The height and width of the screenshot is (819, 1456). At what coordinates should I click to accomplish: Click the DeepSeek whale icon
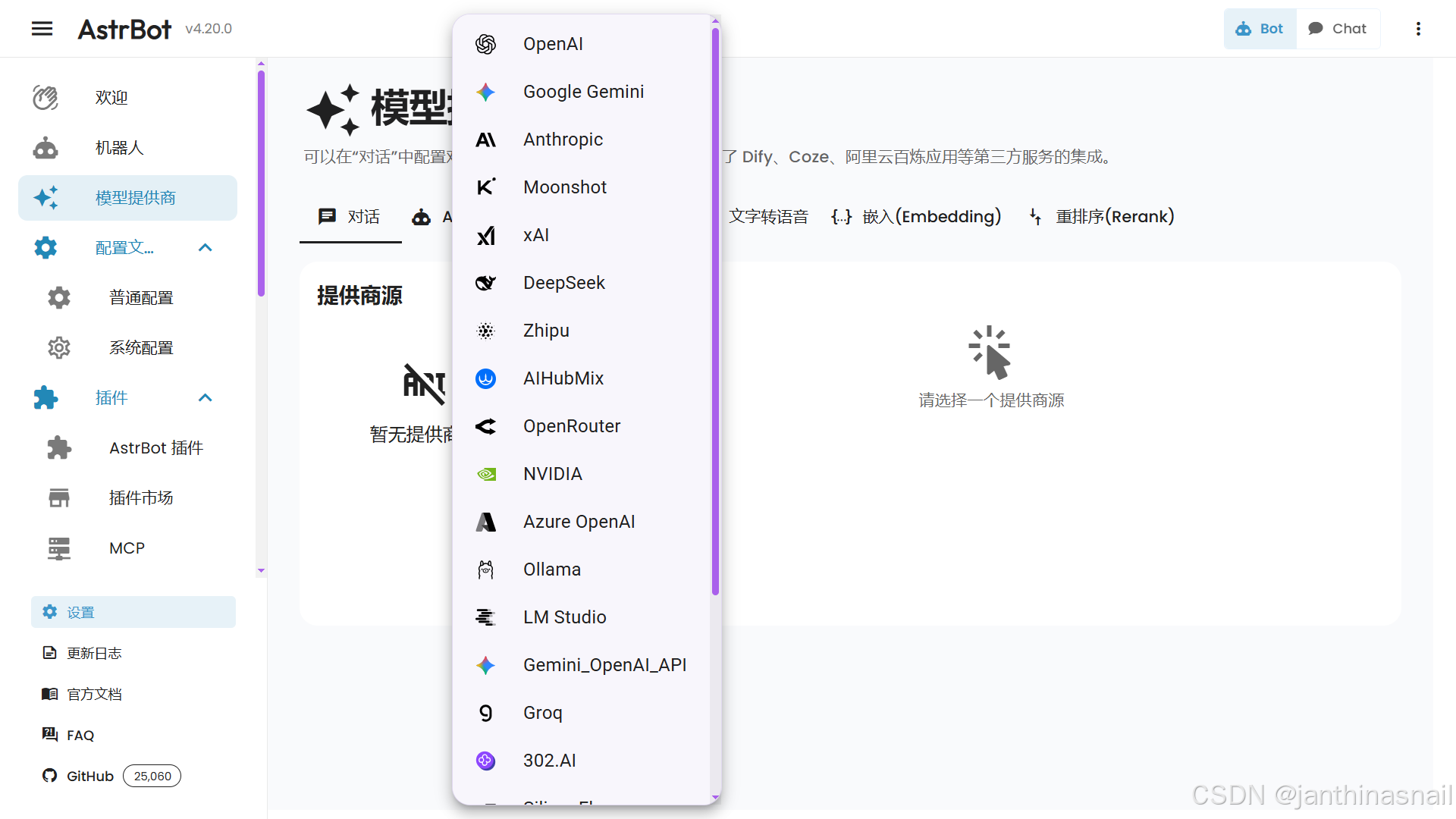click(x=486, y=283)
